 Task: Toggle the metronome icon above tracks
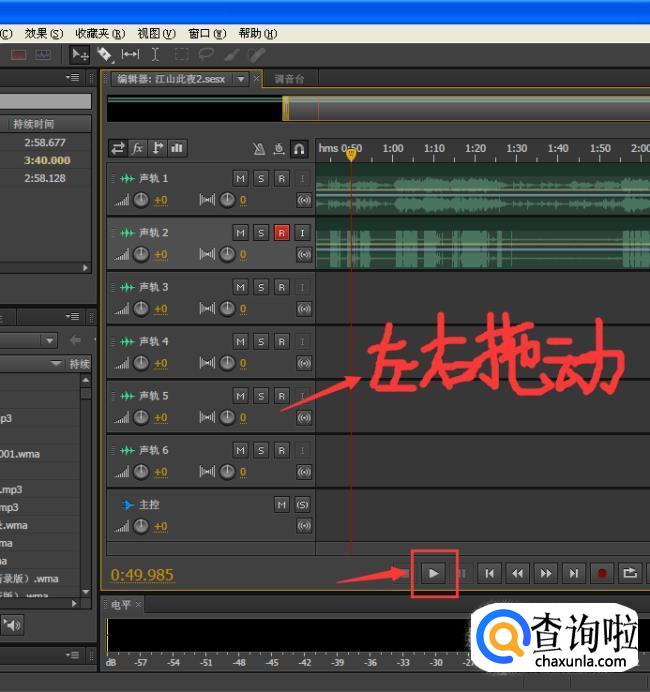click(259, 149)
